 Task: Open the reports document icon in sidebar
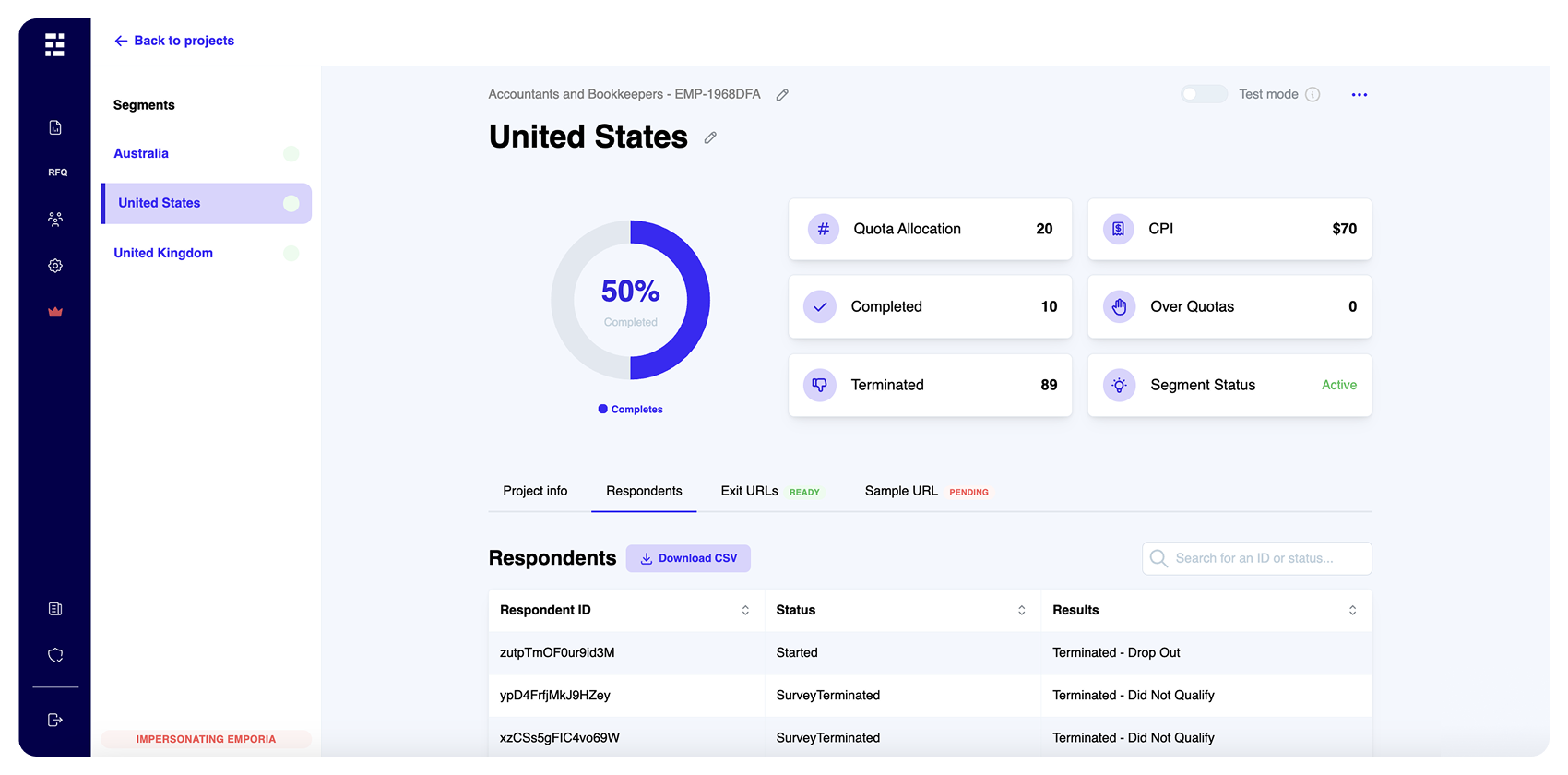pos(55,127)
